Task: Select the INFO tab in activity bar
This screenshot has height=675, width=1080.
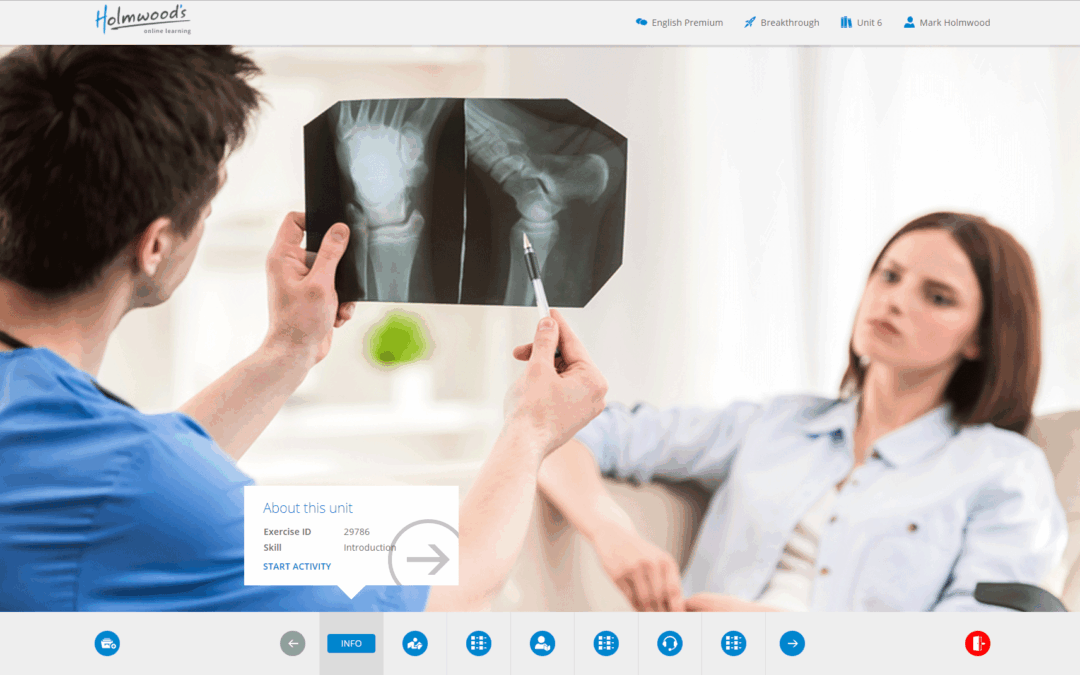Action: tap(351, 643)
